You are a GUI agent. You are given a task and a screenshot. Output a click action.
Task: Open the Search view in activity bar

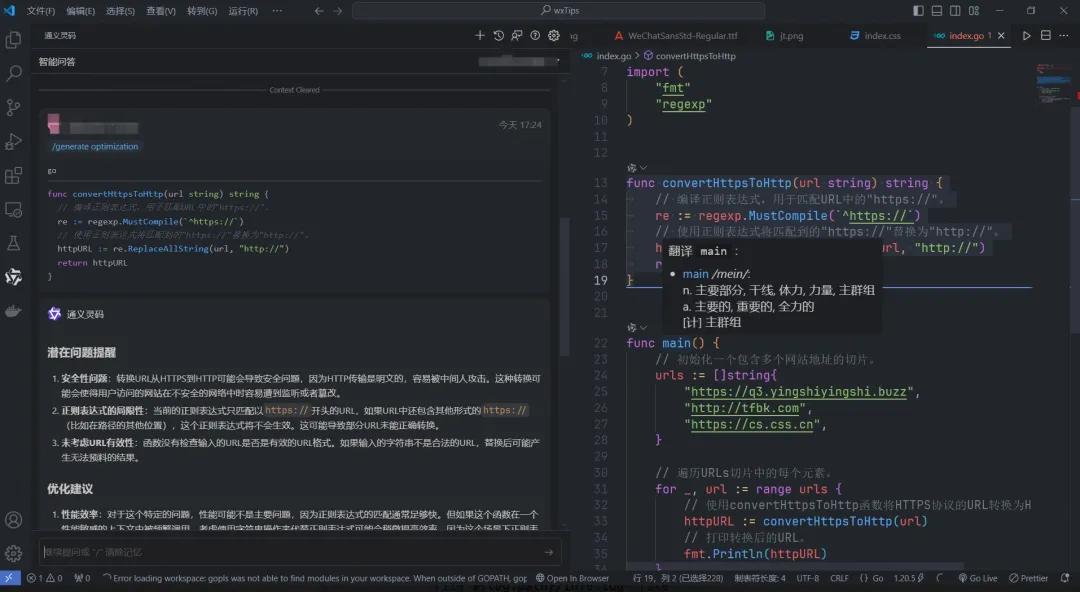coord(14,74)
